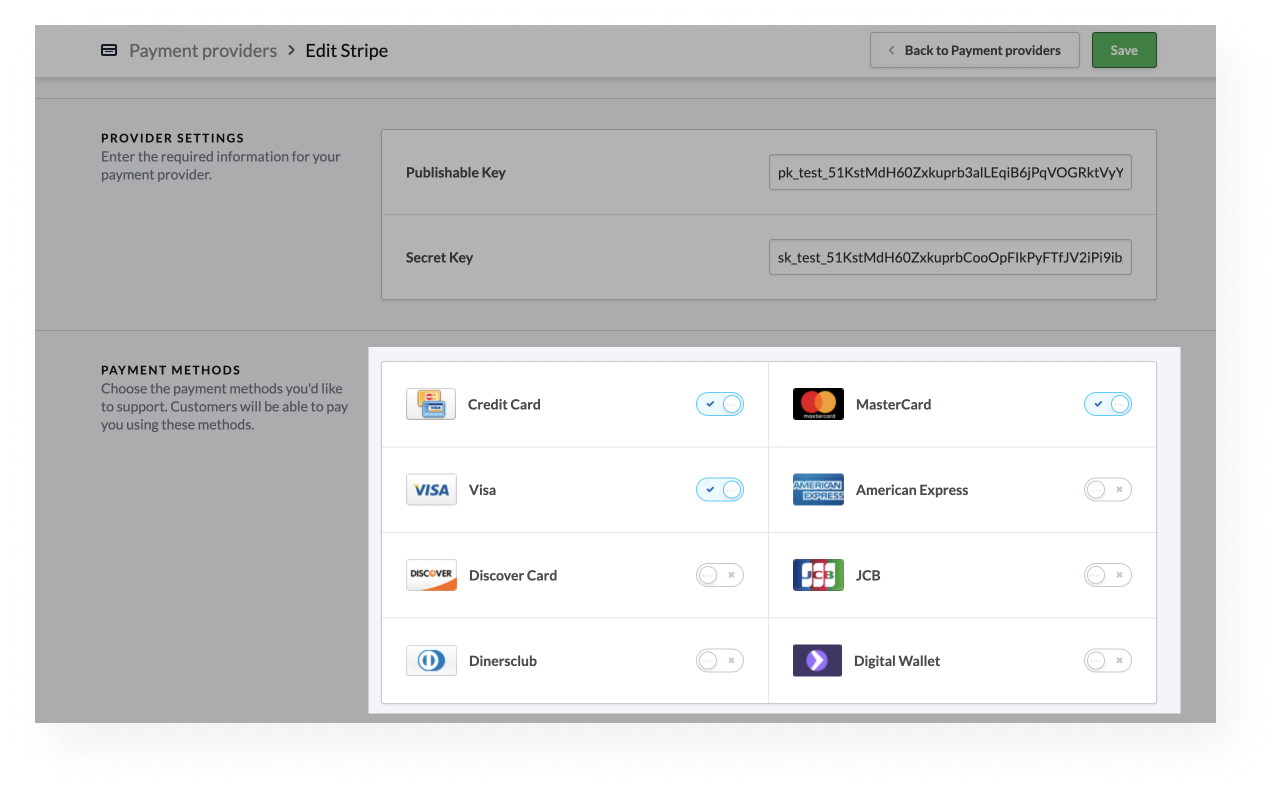Focus the Publishable Key input field
The image size is (1281, 798).
[950, 172]
